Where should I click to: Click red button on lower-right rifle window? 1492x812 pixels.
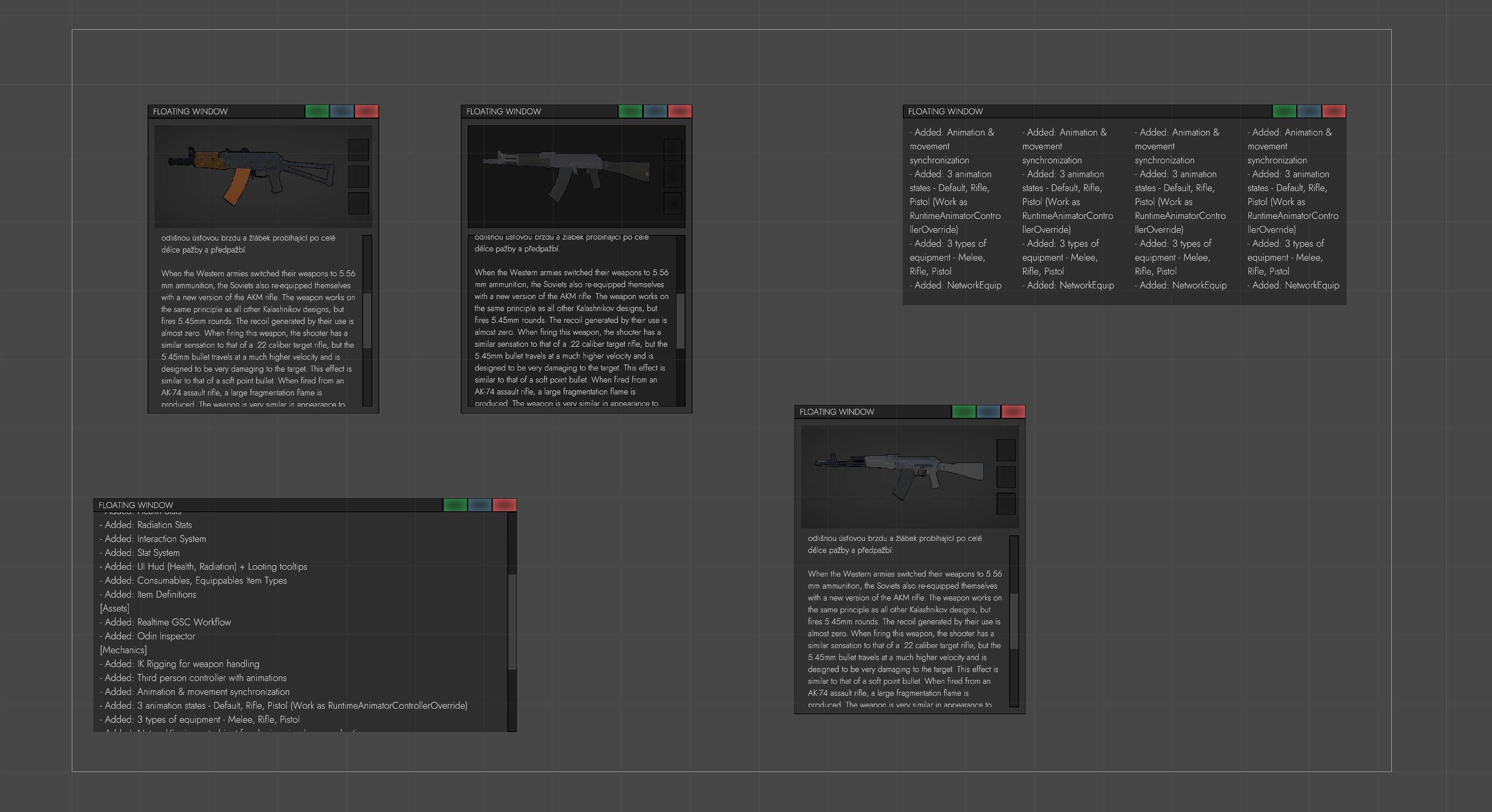(x=1013, y=412)
